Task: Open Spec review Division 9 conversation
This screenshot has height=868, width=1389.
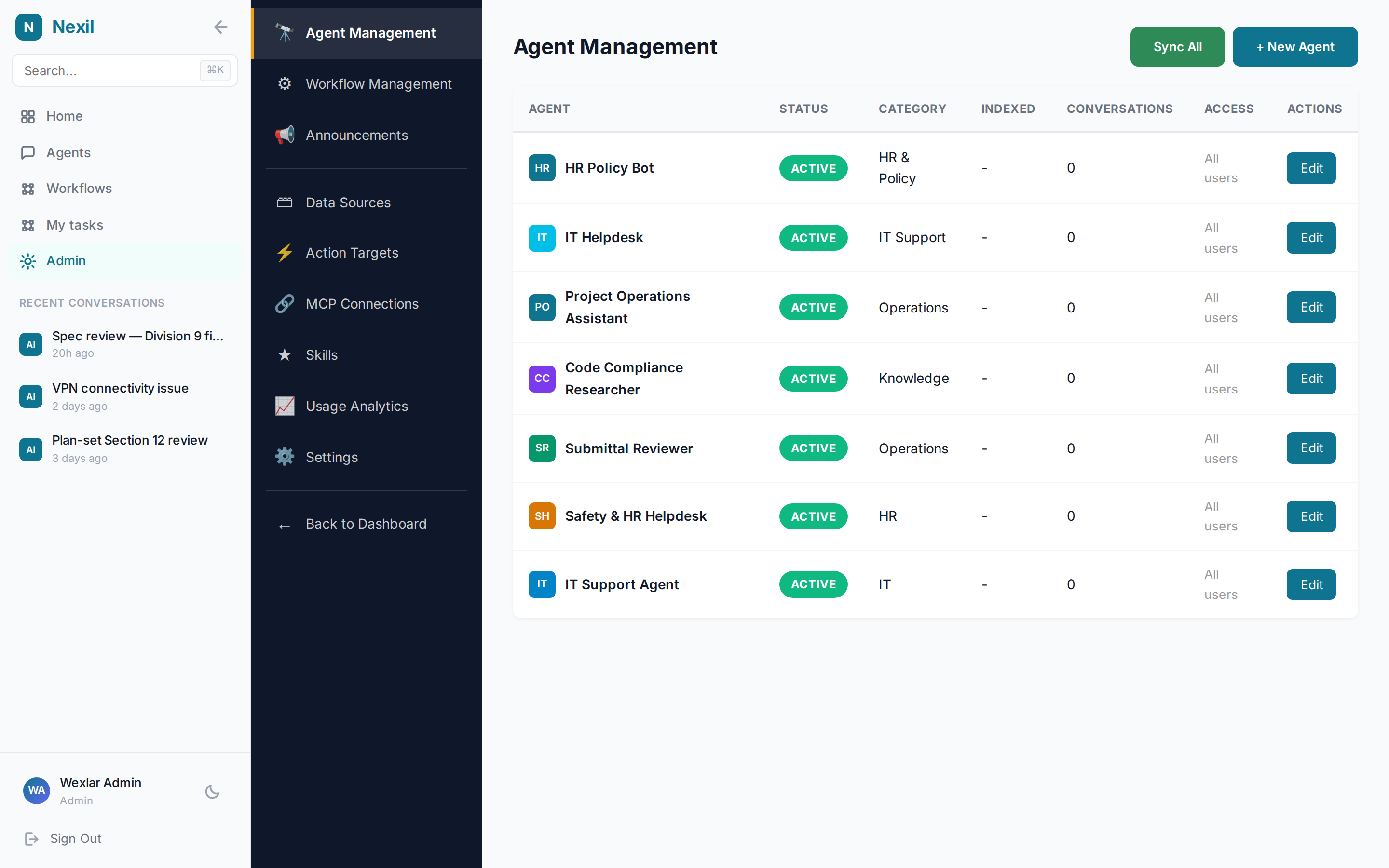Action: tap(124, 344)
